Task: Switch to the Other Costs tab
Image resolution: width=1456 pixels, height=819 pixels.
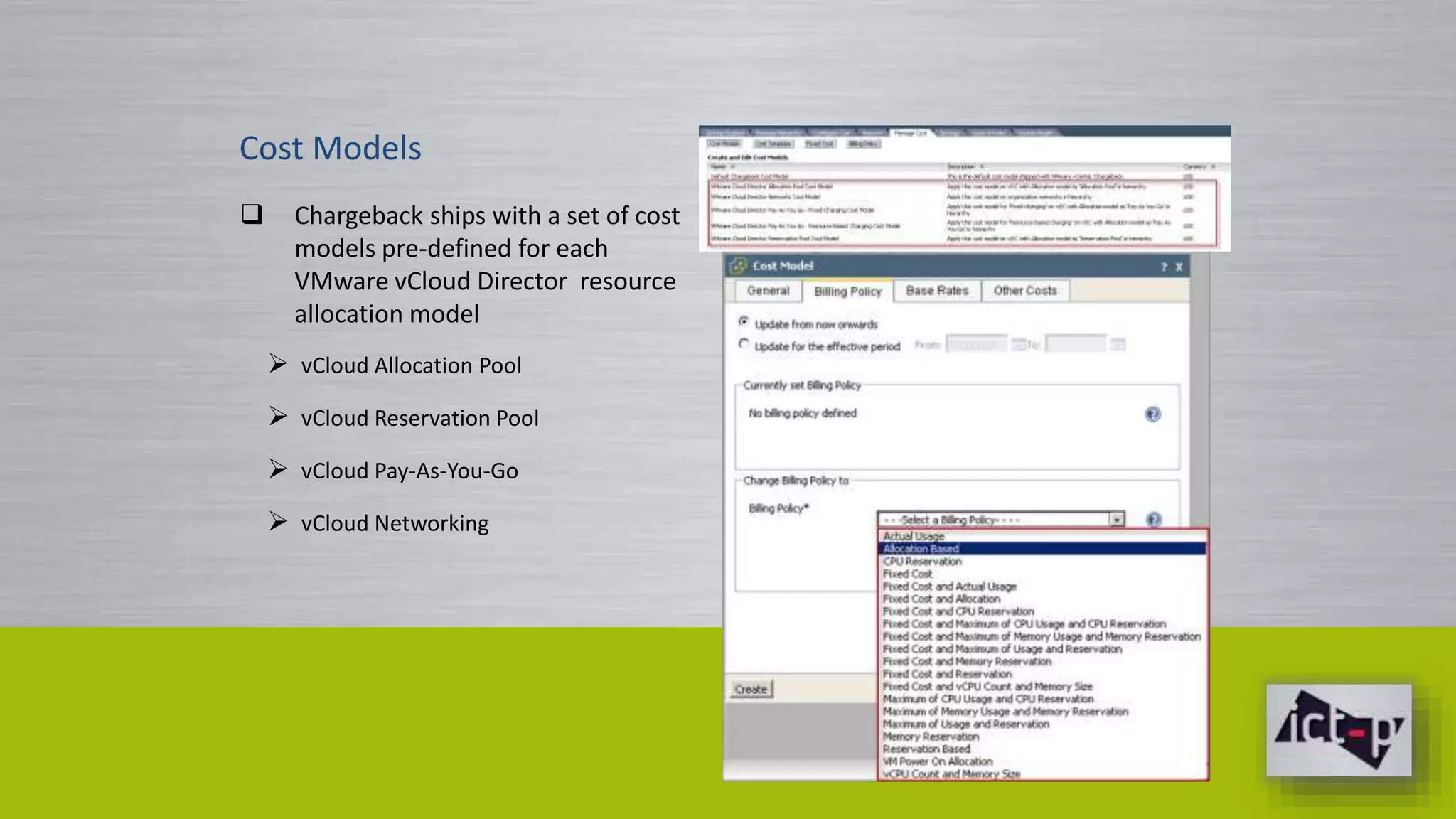Action: click(x=1025, y=291)
